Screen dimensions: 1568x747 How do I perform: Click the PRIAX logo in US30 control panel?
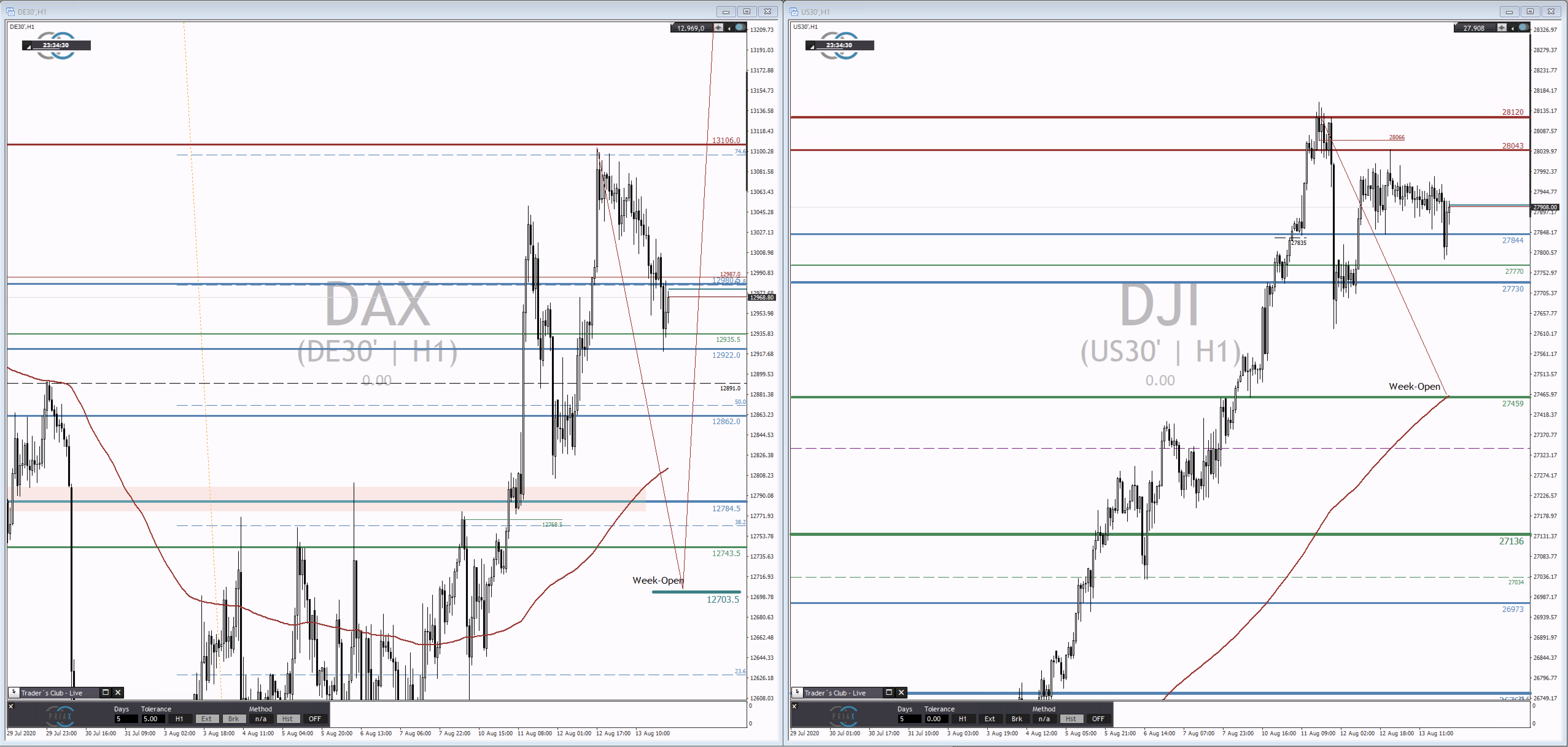click(x=844, y=716)
